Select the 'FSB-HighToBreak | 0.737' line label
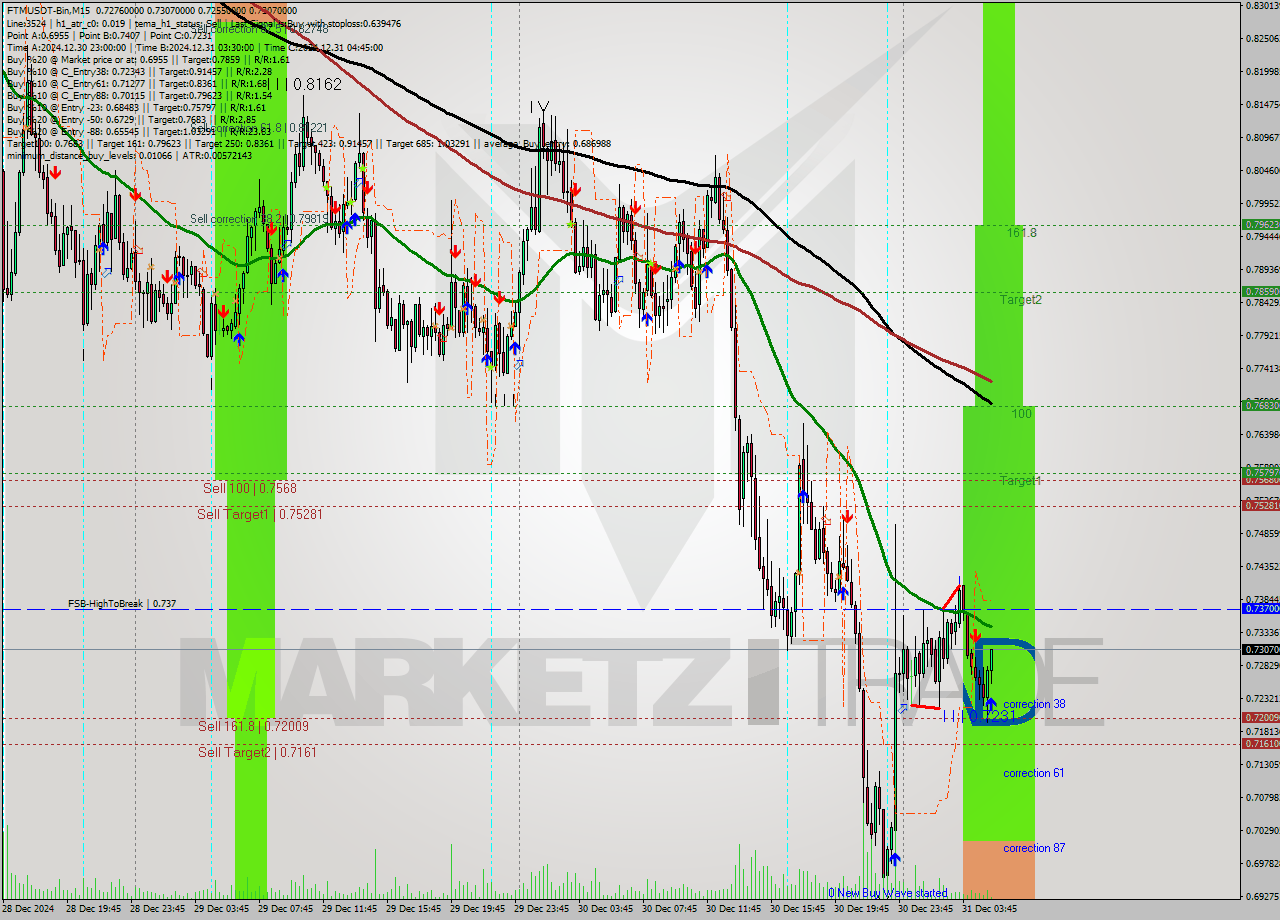 [x=122, y=604]
